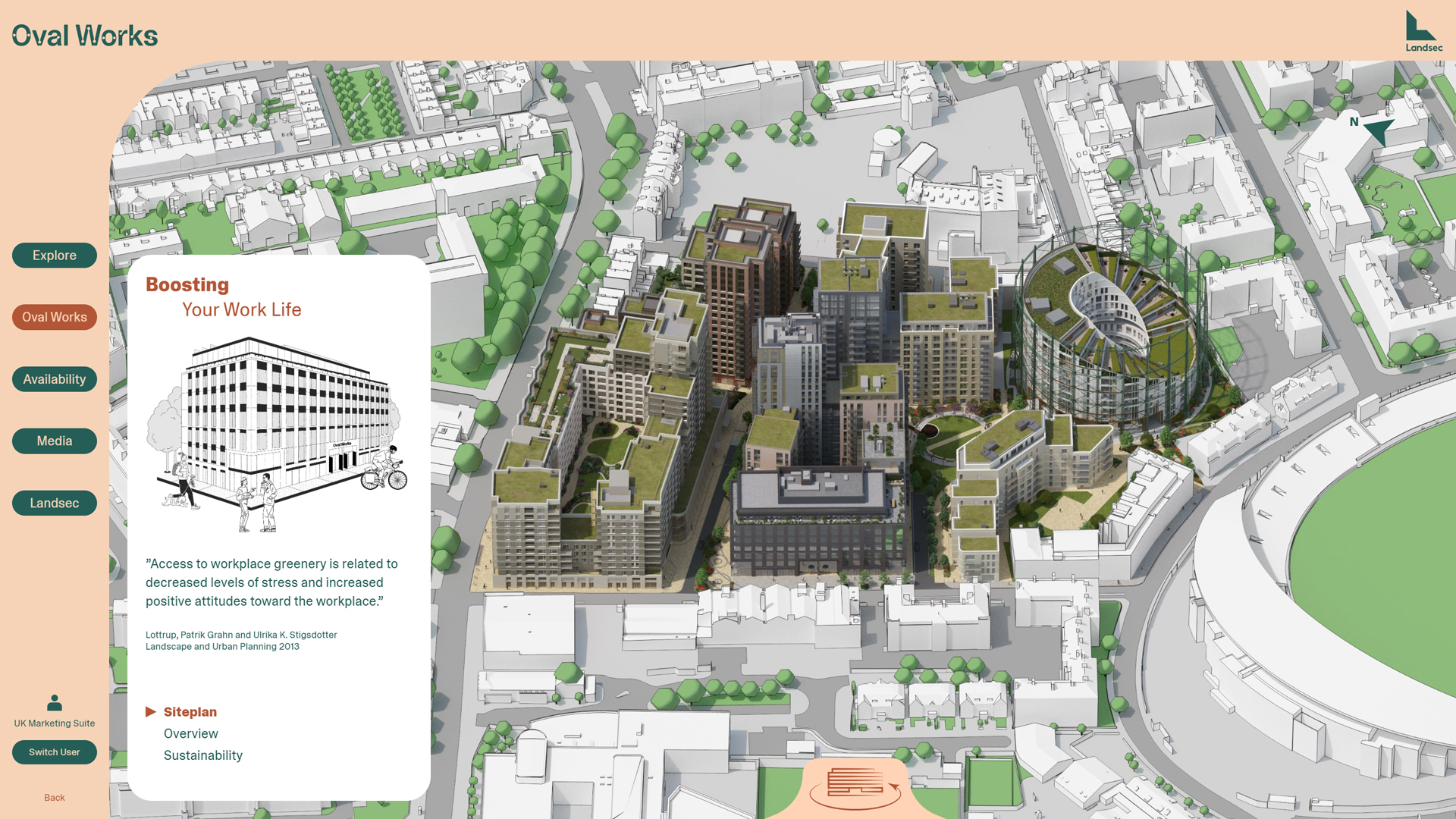Click the Siteplan arrow marker
This screenshot has width=1456, height=819.
(151, 712)
